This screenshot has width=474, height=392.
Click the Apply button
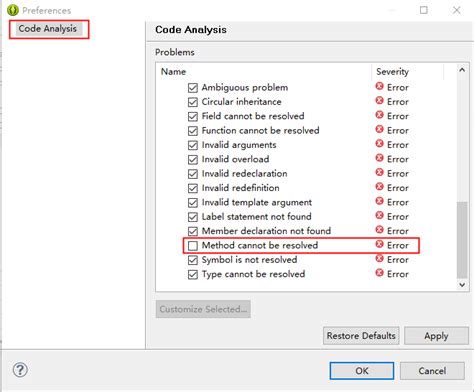point(436,336)
